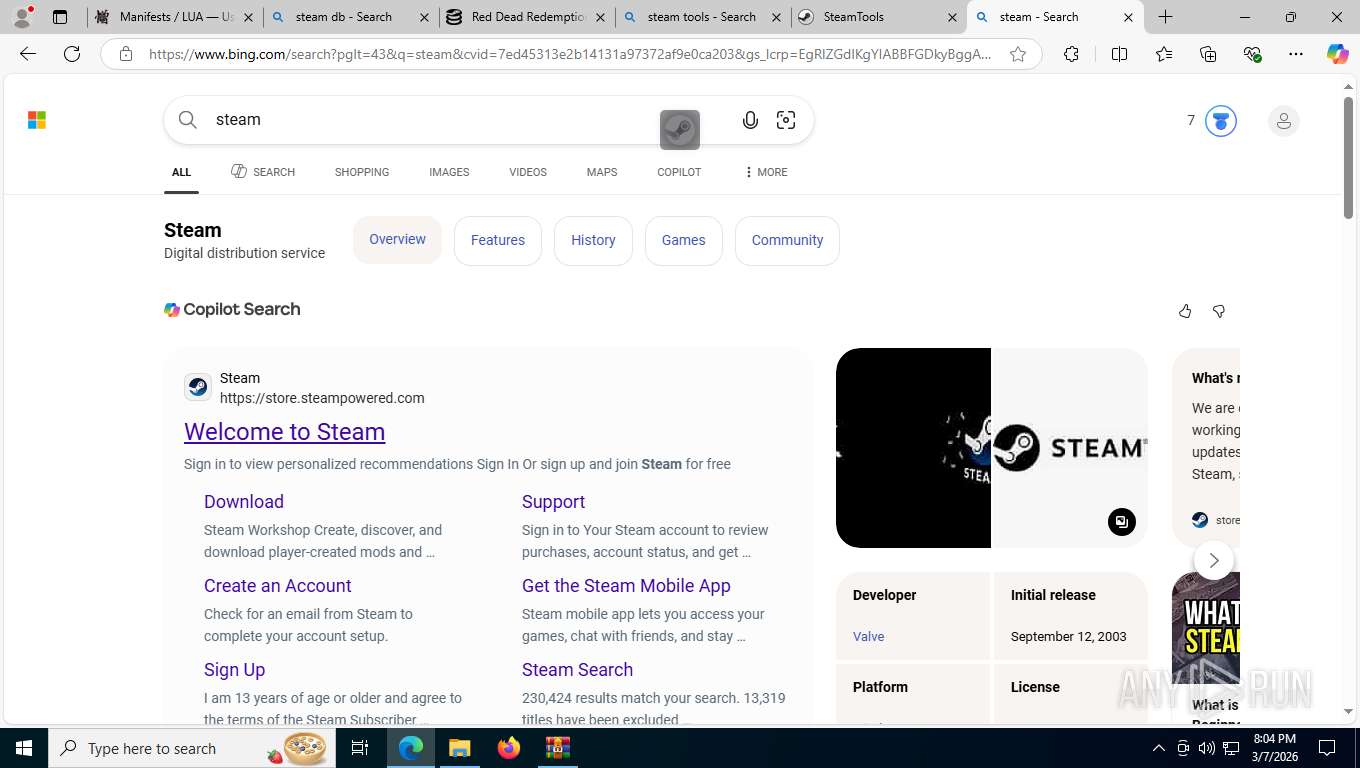
Task: Open the SEARCH tab with icon
Action: coord(263,172)
